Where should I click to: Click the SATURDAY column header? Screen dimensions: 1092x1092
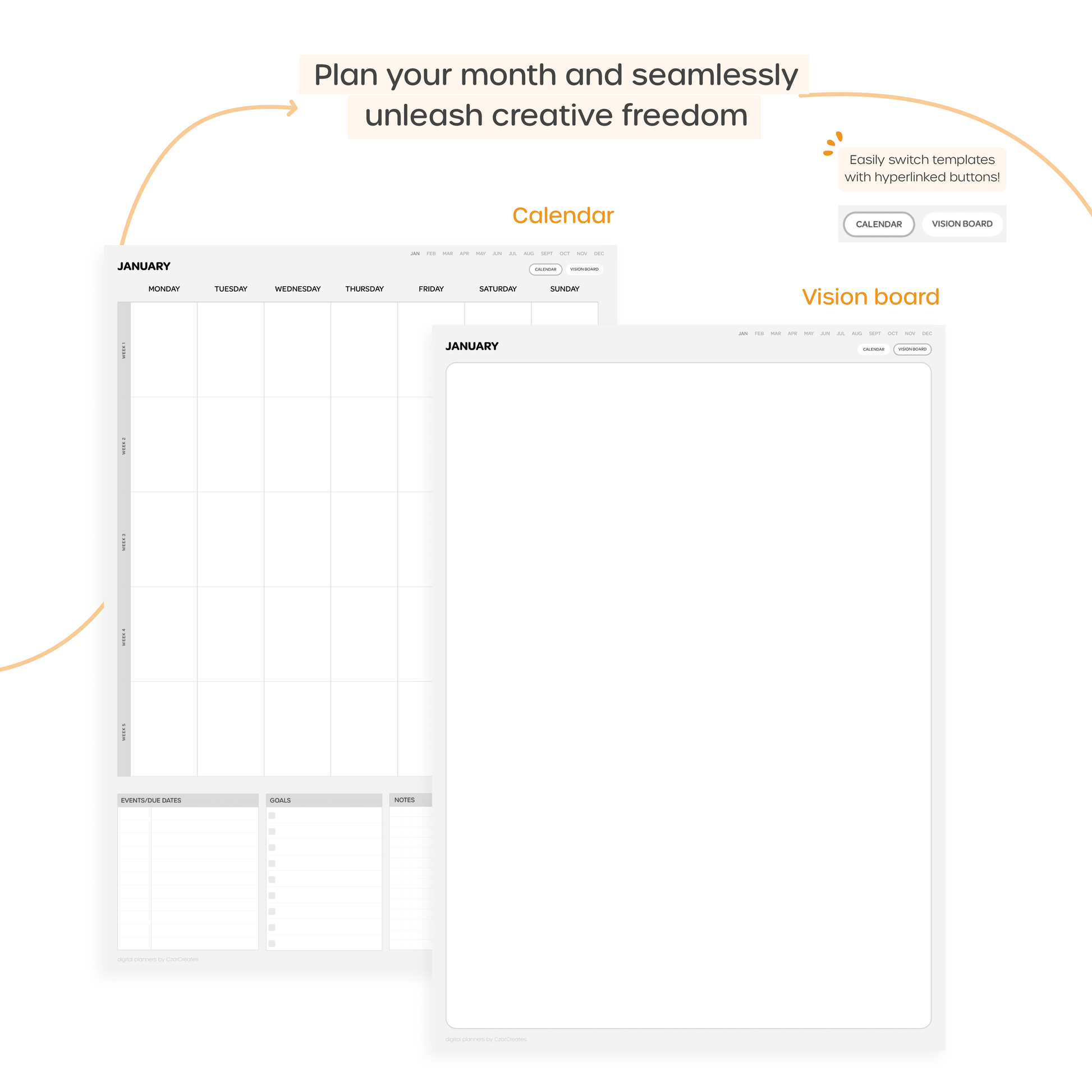tap(497, 289)
